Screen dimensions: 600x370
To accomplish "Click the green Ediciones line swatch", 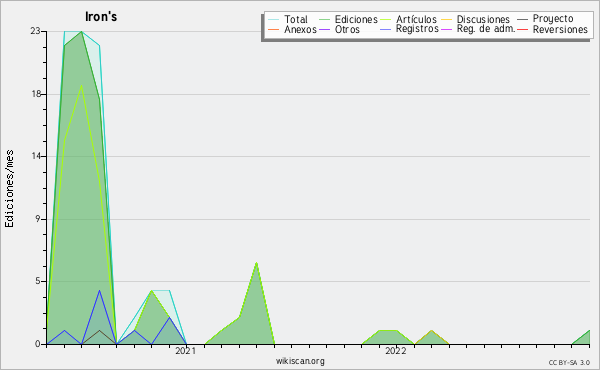I will pos(324,19).
